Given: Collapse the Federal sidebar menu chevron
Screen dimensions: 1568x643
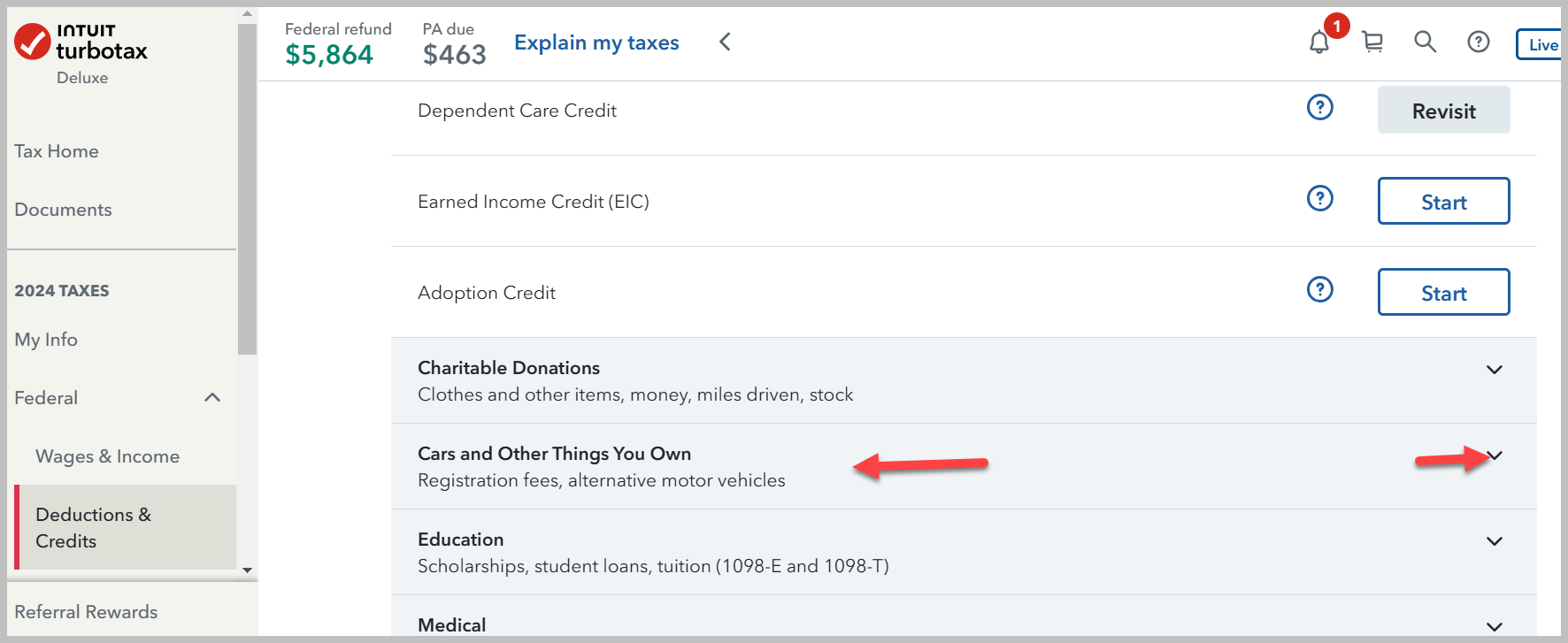Looking at the screenshot, I should pyautogui.click(x=212, y=397).
